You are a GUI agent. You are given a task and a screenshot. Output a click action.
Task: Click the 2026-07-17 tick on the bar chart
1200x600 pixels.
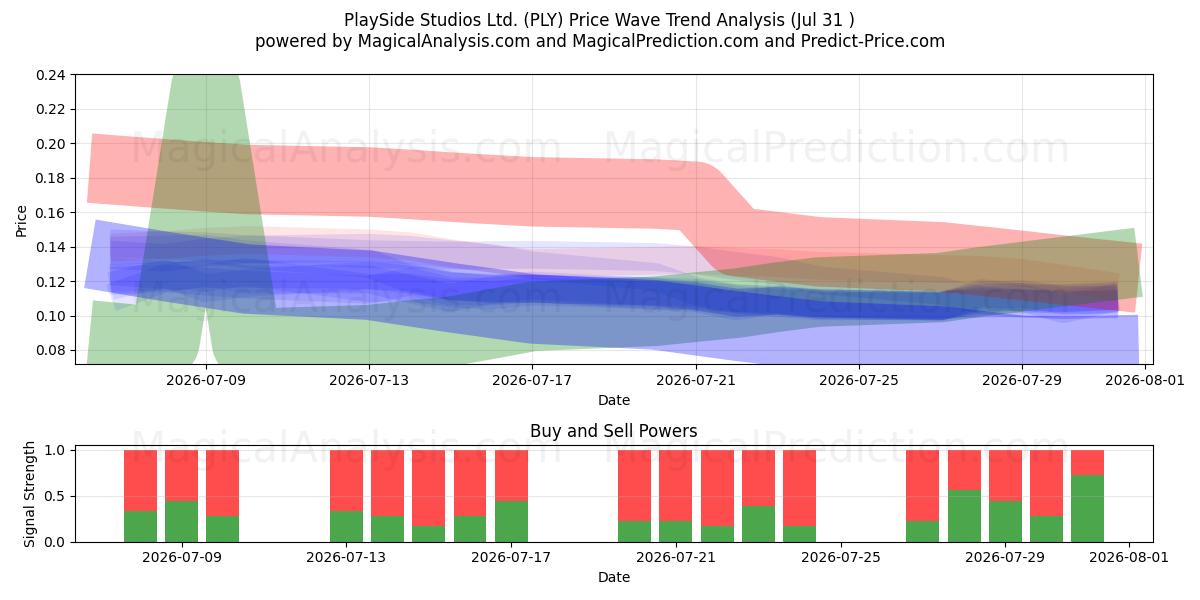click(511, 557)
